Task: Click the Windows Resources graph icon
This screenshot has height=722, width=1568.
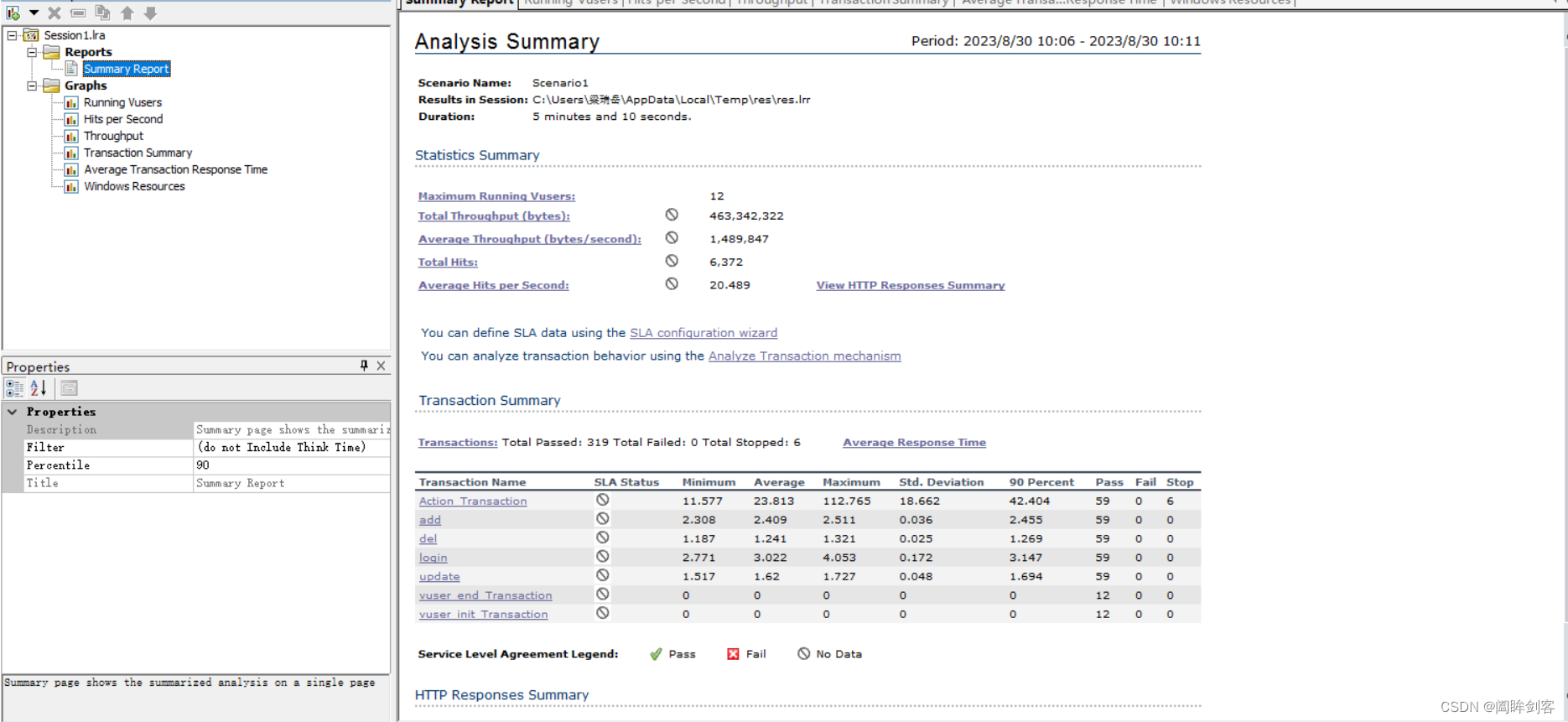Action: click(x=71, y=186)
